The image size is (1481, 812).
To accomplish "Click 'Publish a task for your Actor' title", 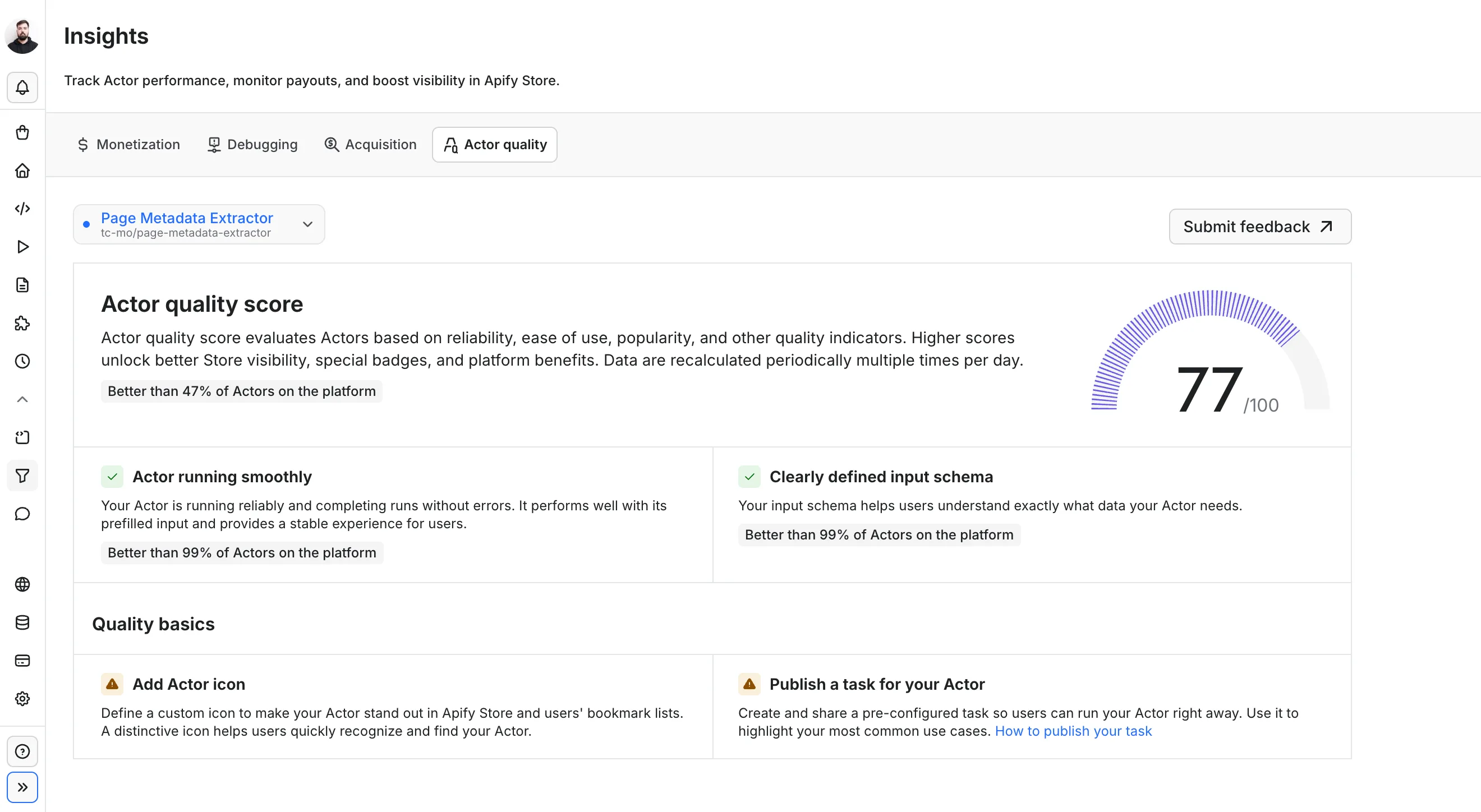I will point(877,684).
